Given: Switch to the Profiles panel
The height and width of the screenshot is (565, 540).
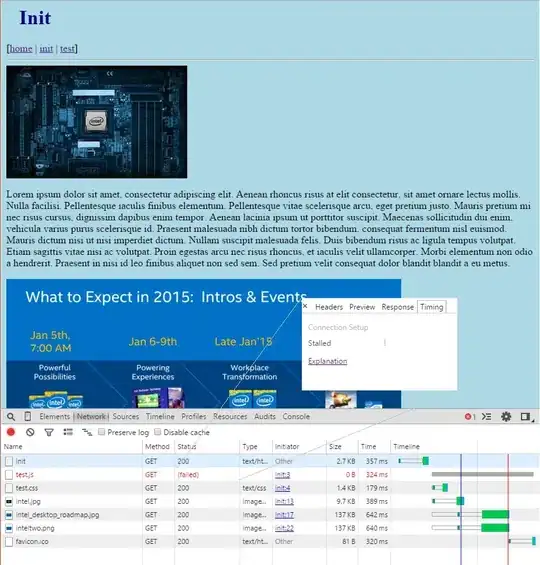Looking at the screenshot, I should coord(194,417).
